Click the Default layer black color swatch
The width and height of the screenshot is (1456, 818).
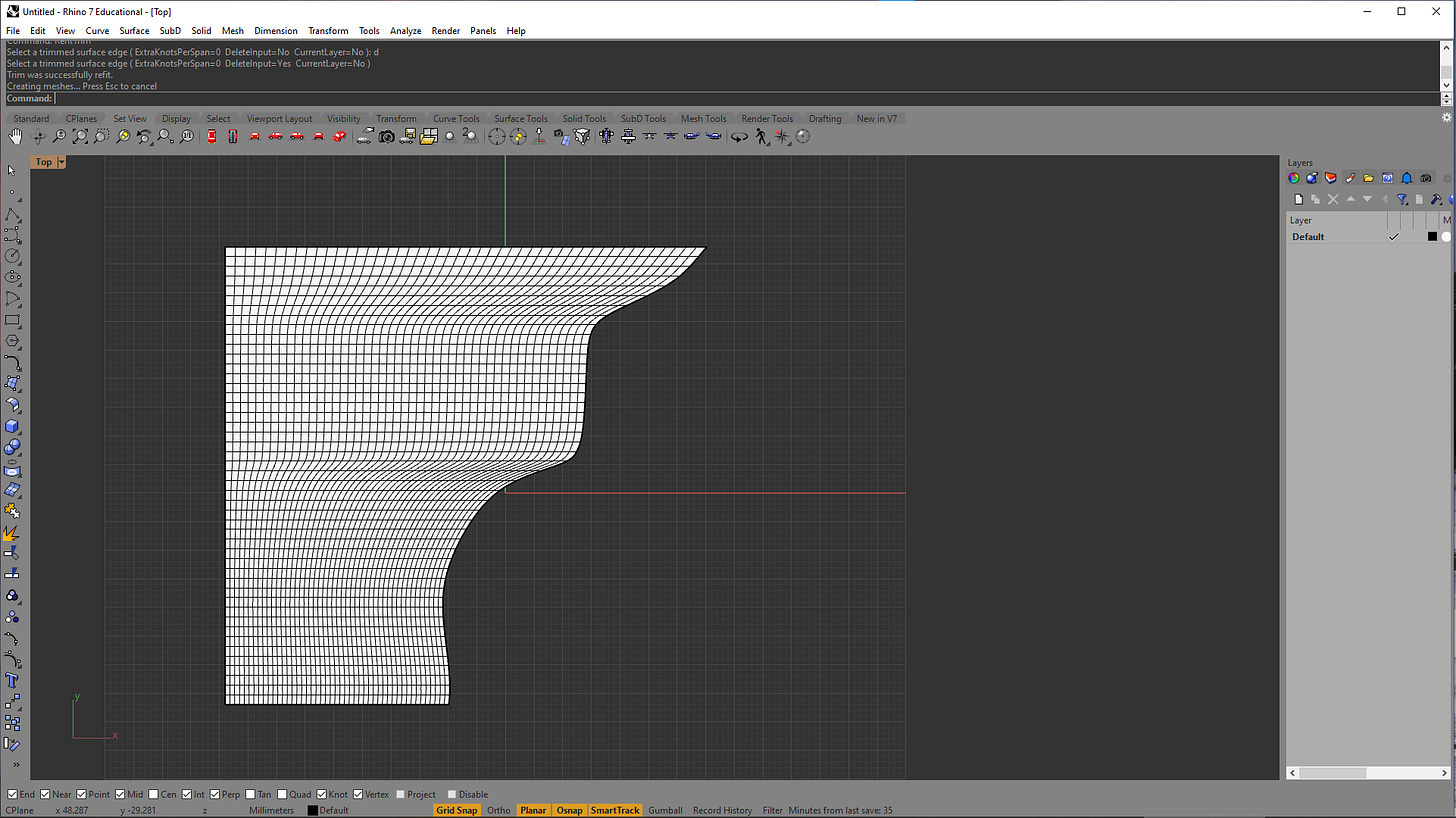1432,237
